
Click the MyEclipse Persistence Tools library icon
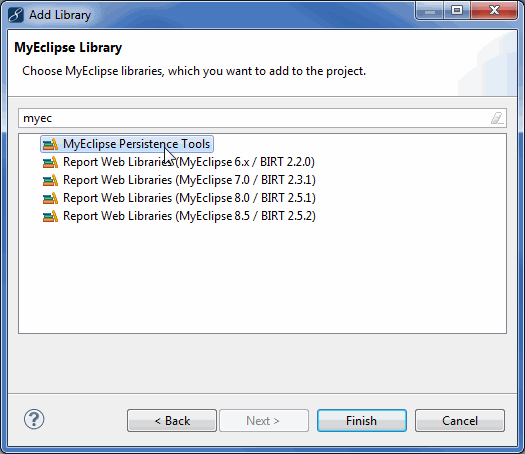(50, 144)
